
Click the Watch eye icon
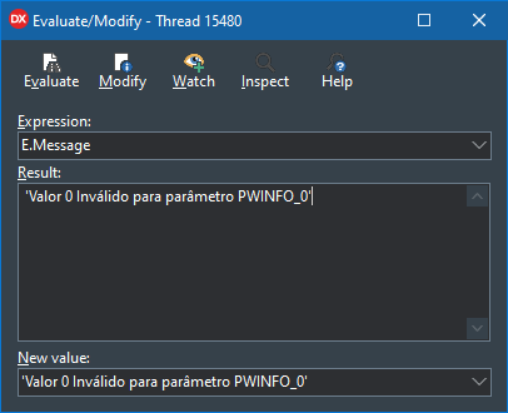tap(194, 62)
